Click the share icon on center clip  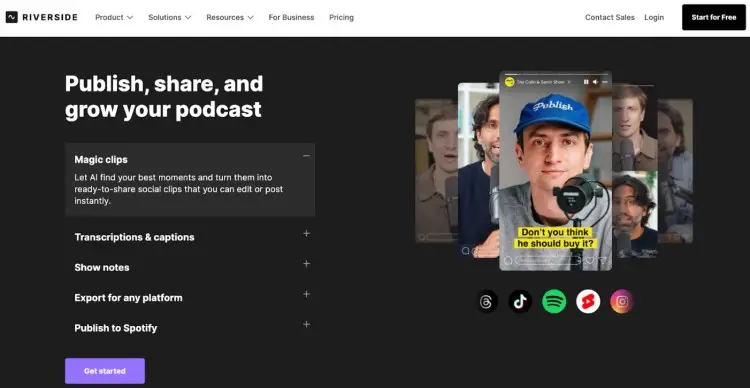603,261
